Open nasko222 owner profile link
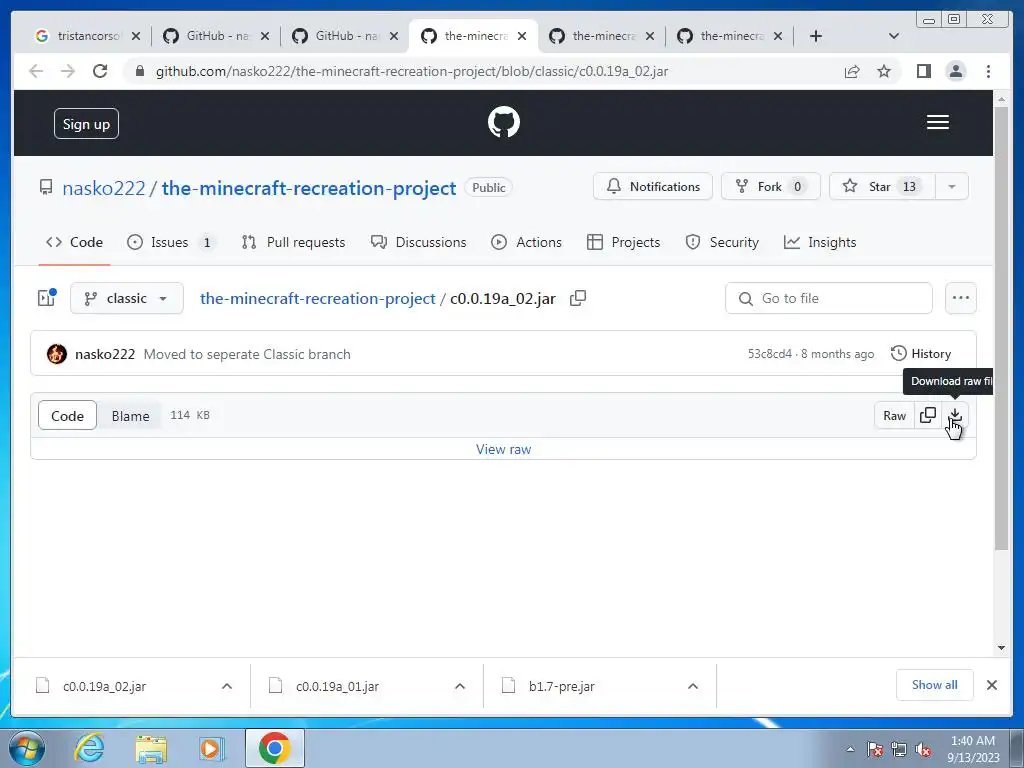 tap(104, 188)
